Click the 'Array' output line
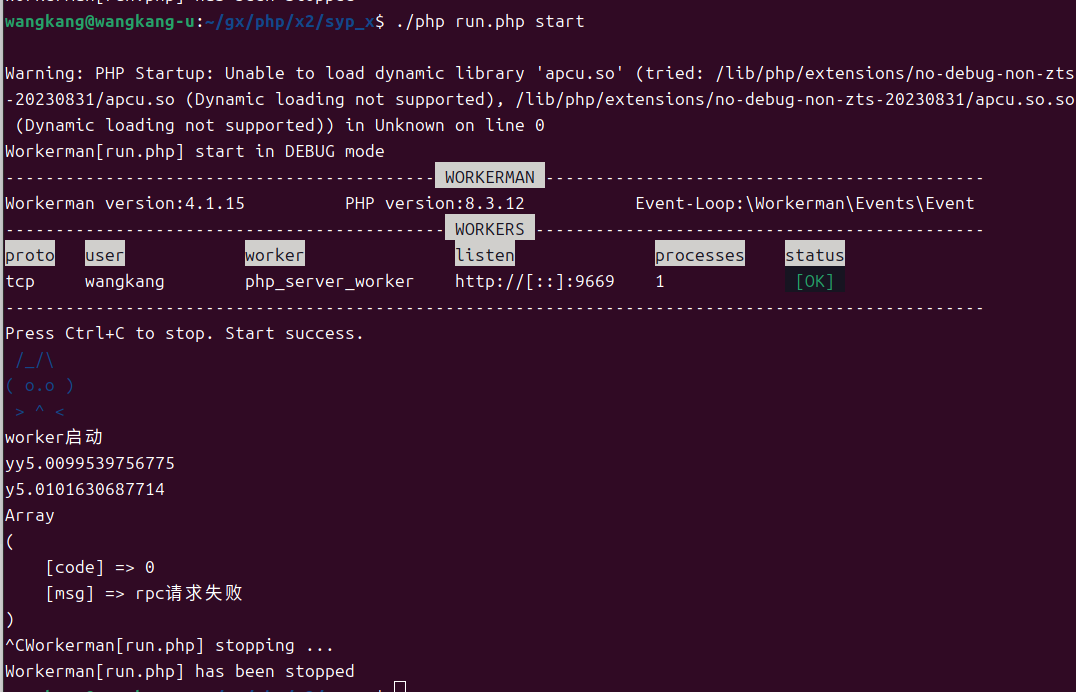The height and width of the screenshot is (692, 1076). pos(30,516)
